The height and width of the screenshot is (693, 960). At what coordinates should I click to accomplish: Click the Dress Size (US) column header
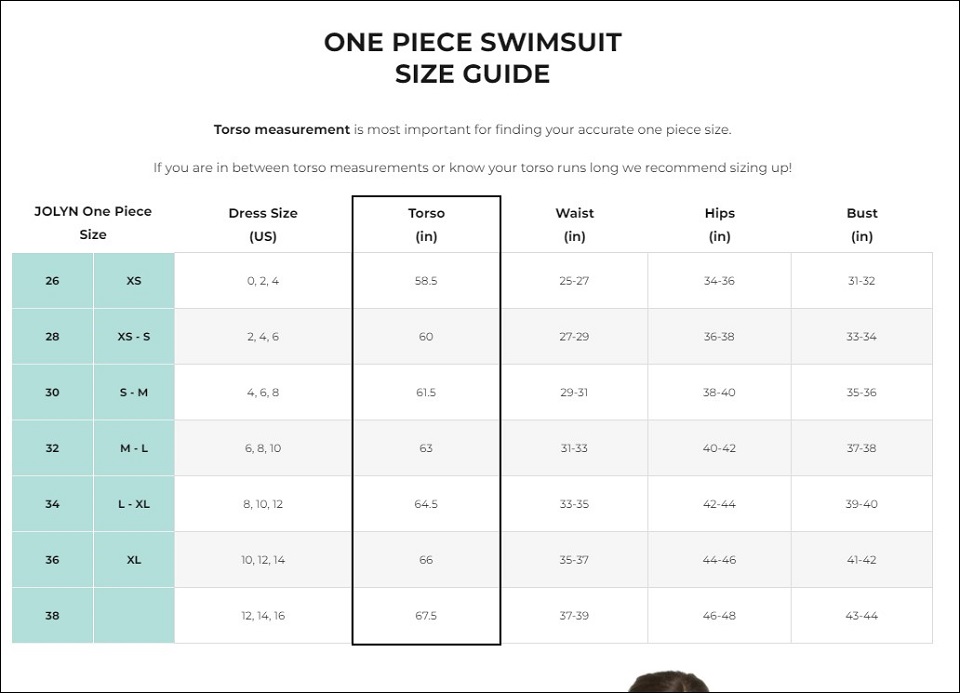coord(263,225)
